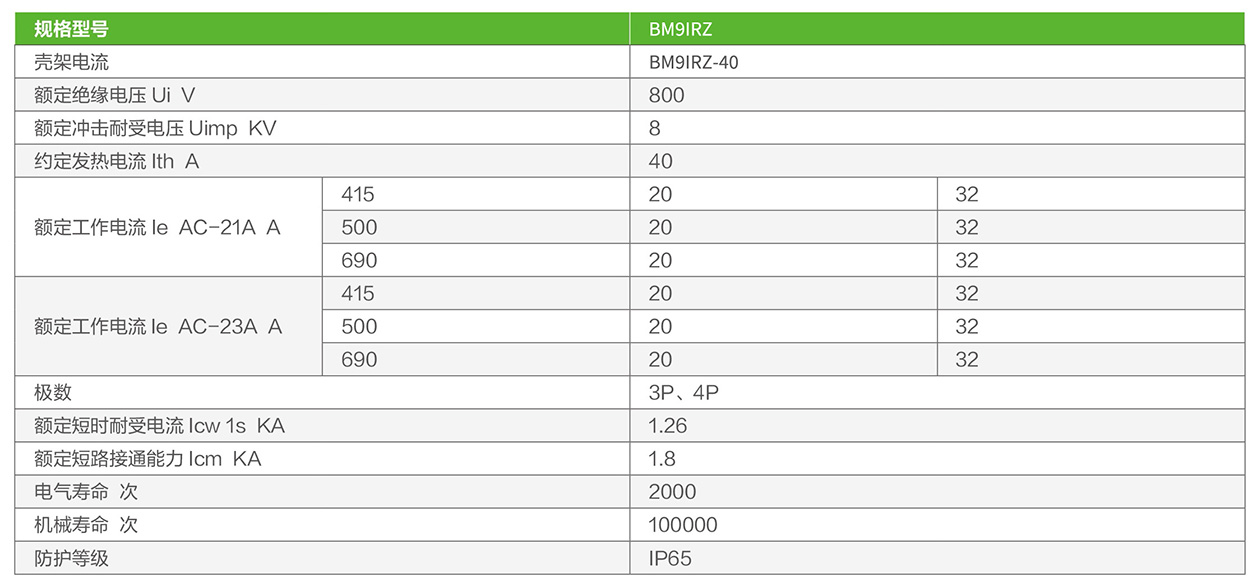Screen dimensions: 1257x586
Task: Select the 3P、4P poles value
Action: click(683, 392)
